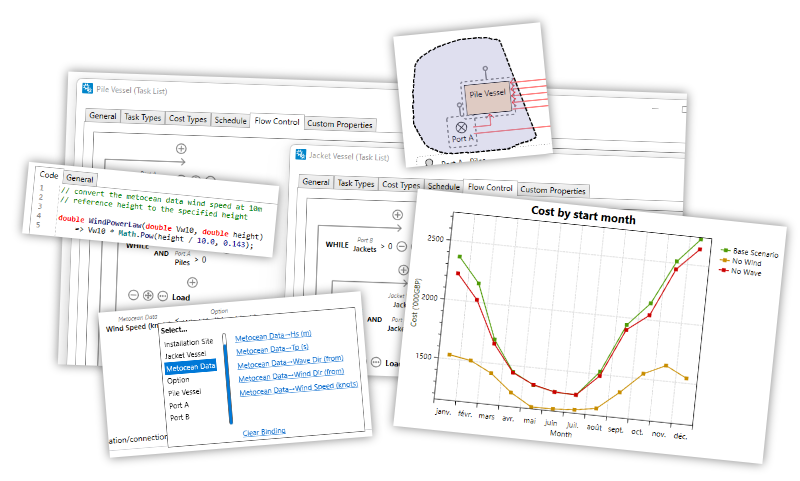Click the Metocean Data→Wind Speed (knots) link
The height and width of the screenshot is (481, 800).
pos(296,390)
